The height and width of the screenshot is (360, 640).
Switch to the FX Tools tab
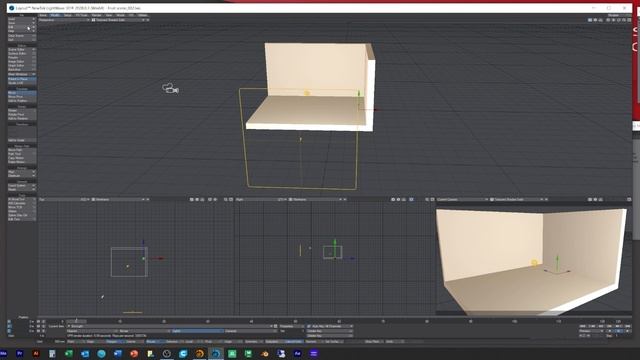pos(81,15)
